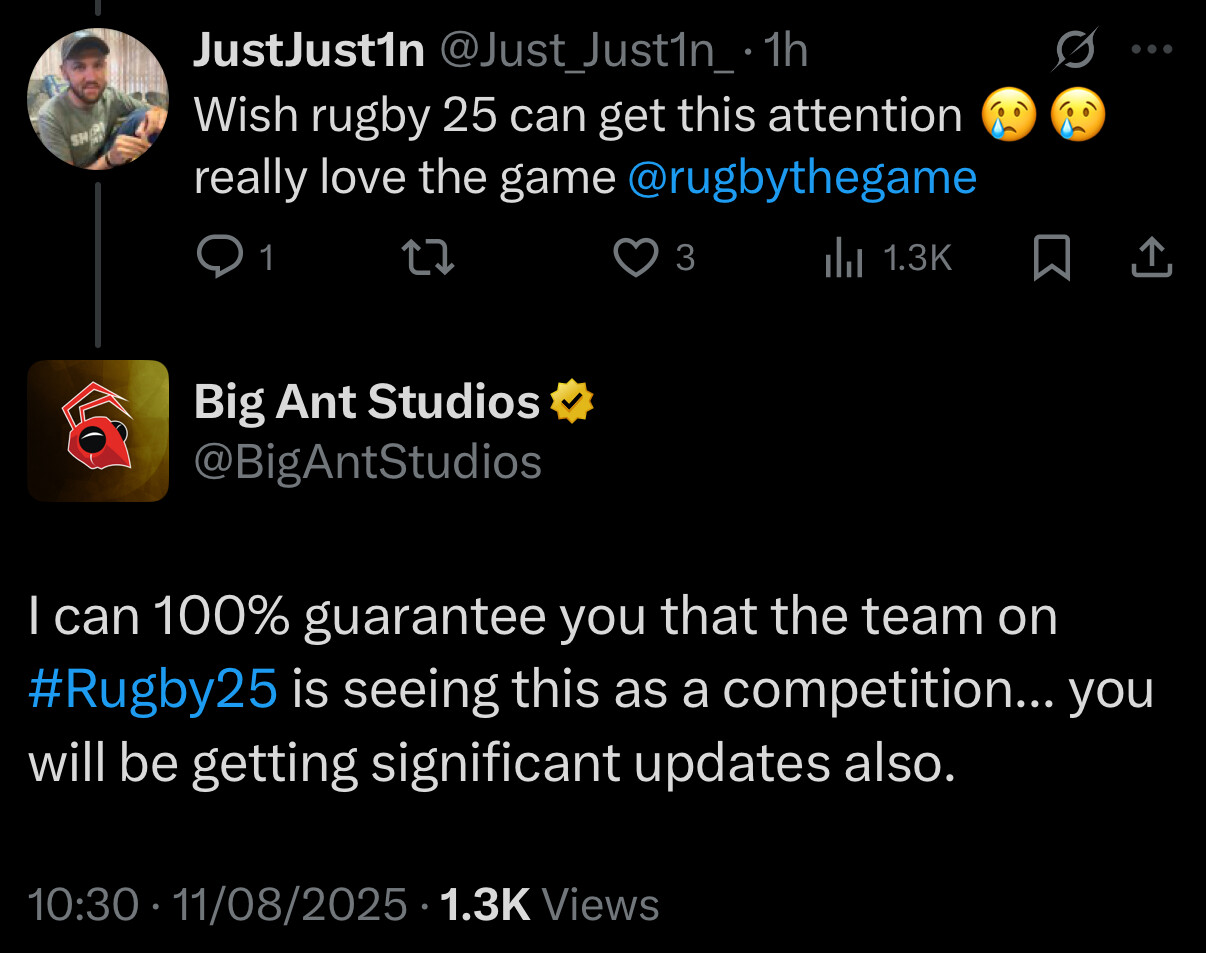Click the @rugbythegame mention link

coord(801,179)
